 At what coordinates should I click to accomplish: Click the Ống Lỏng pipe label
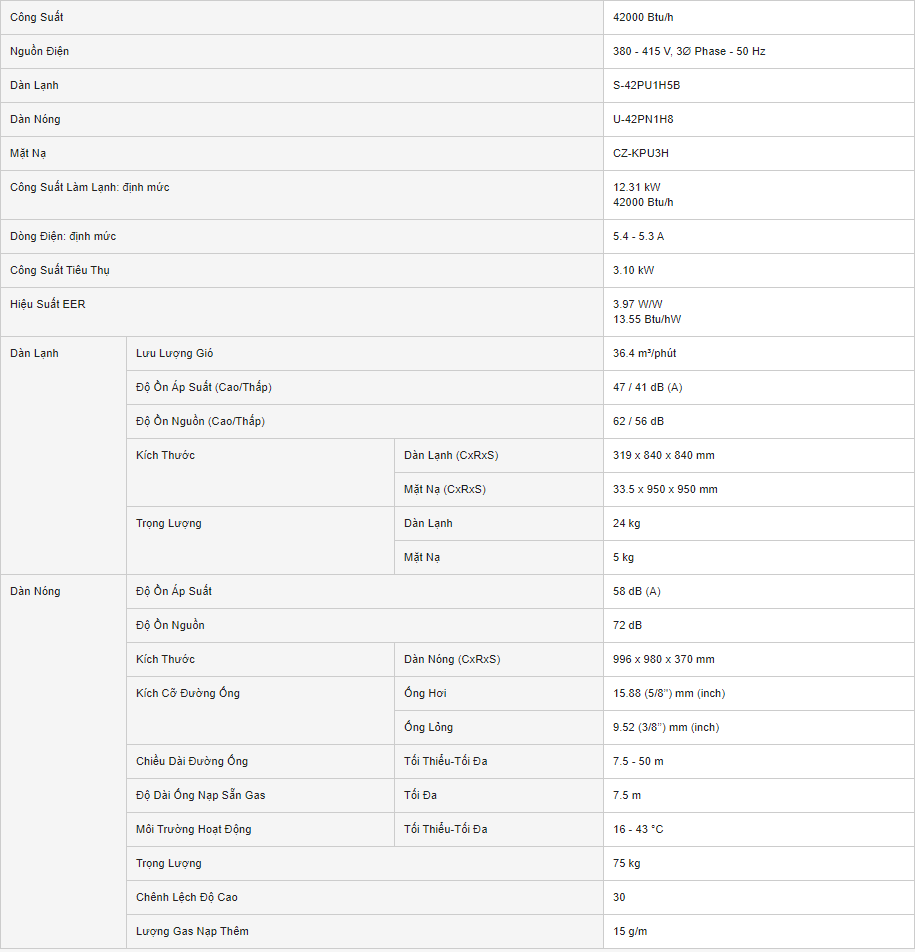[x=428, y=727]
